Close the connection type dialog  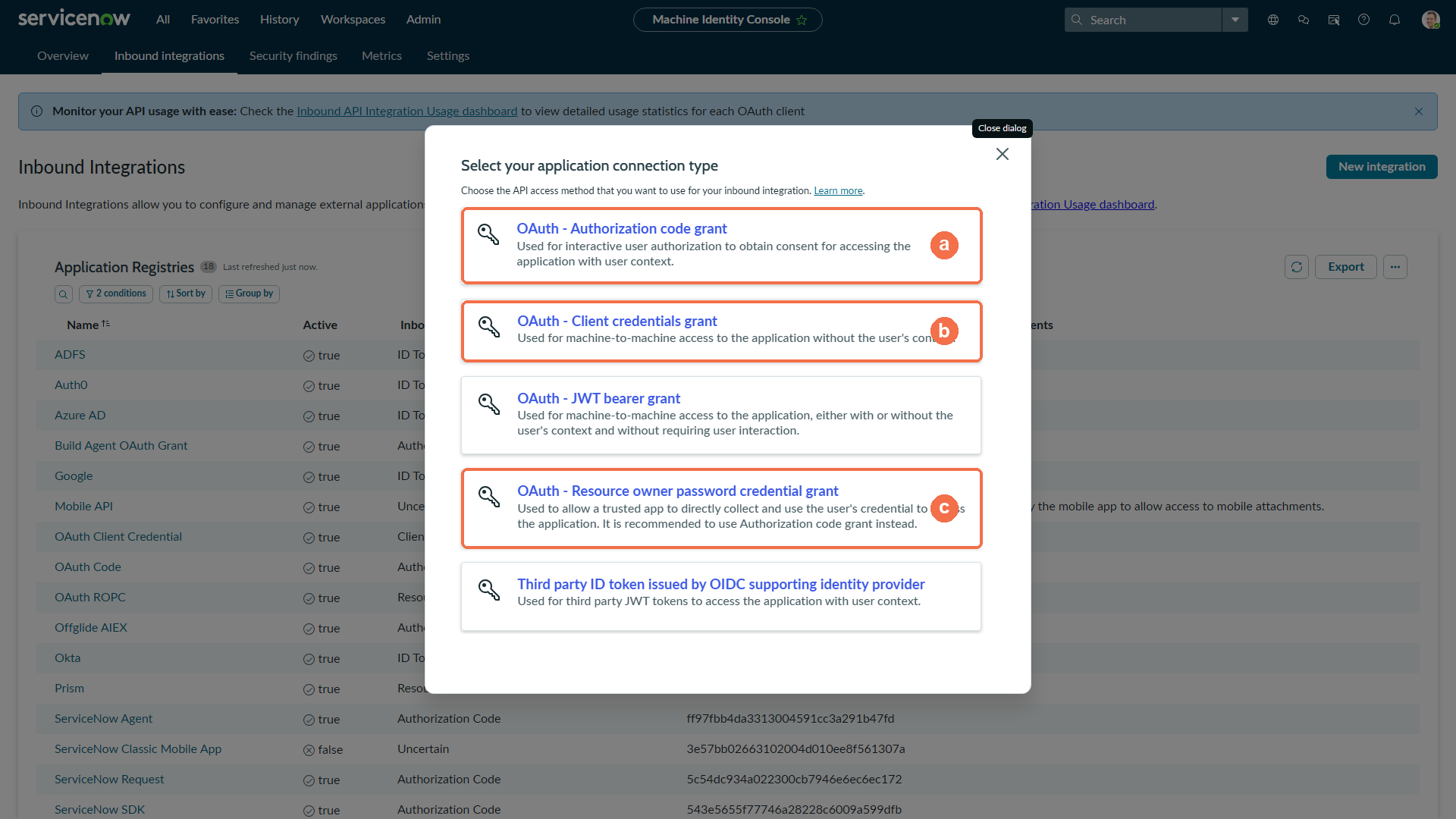(1002, 154)
